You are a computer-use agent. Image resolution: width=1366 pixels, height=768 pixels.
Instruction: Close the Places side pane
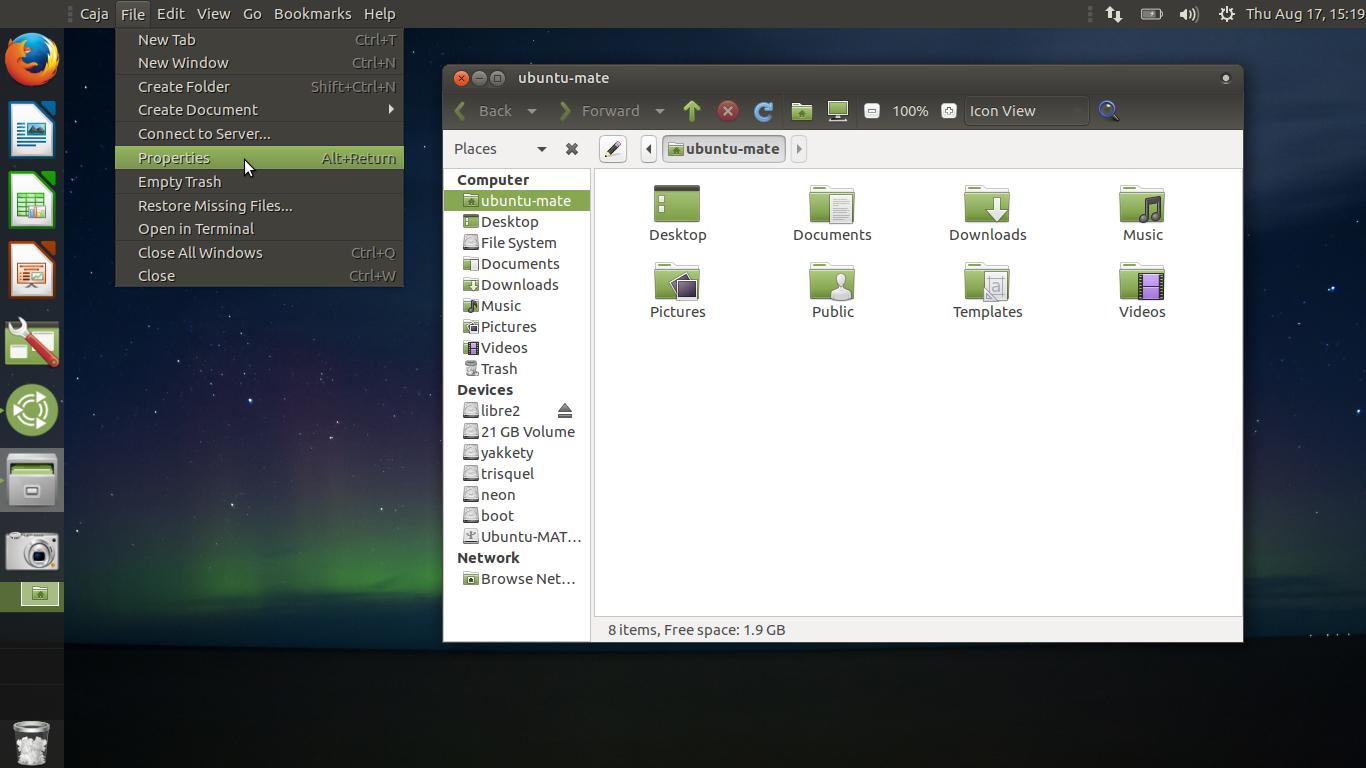[x=571, y=149]
